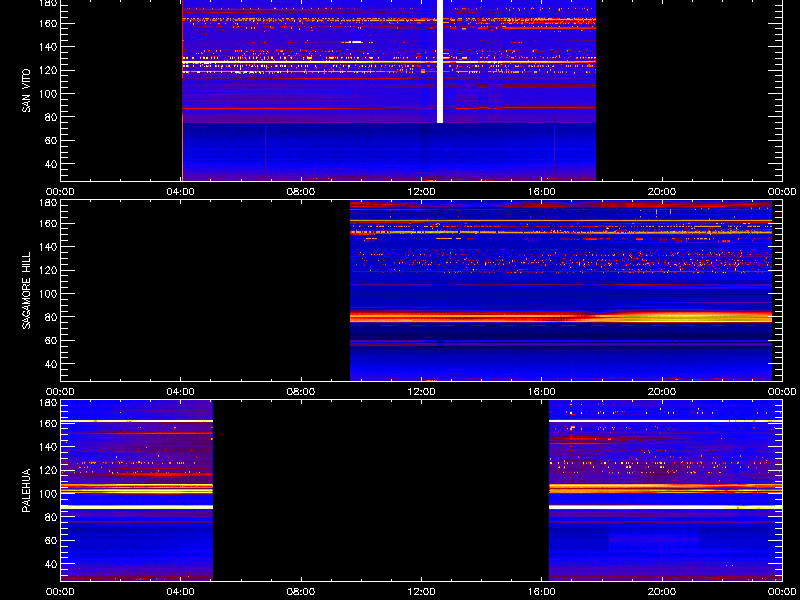Click the 160 frequency tick on Sagamore Hill axis
This screenshot has height=600, width=800.
[49, 223]
